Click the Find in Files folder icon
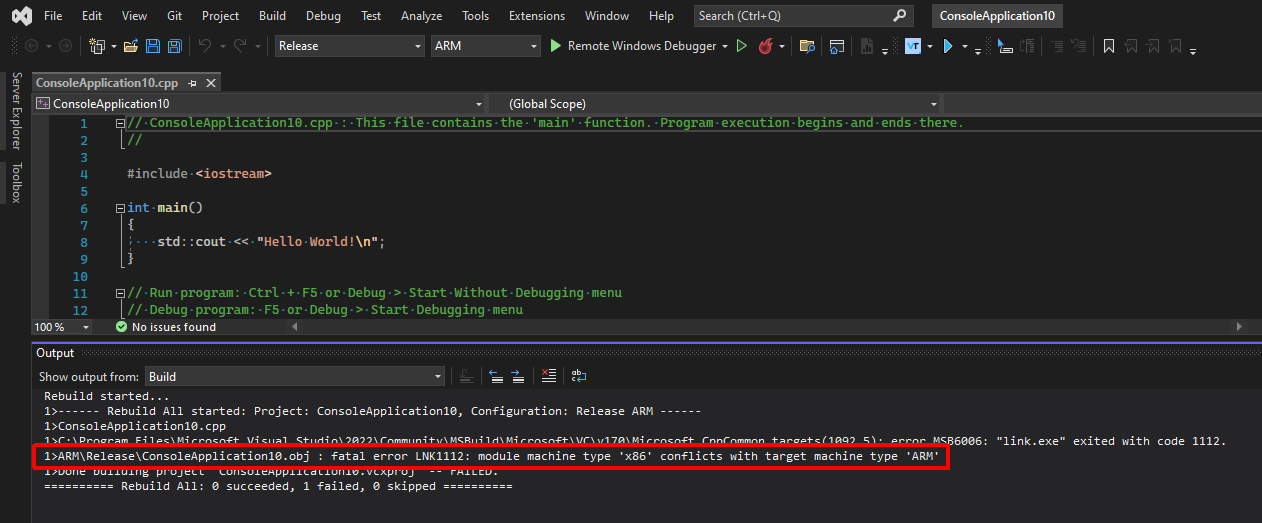The image size is (1262, 523). tap(807, 46)
